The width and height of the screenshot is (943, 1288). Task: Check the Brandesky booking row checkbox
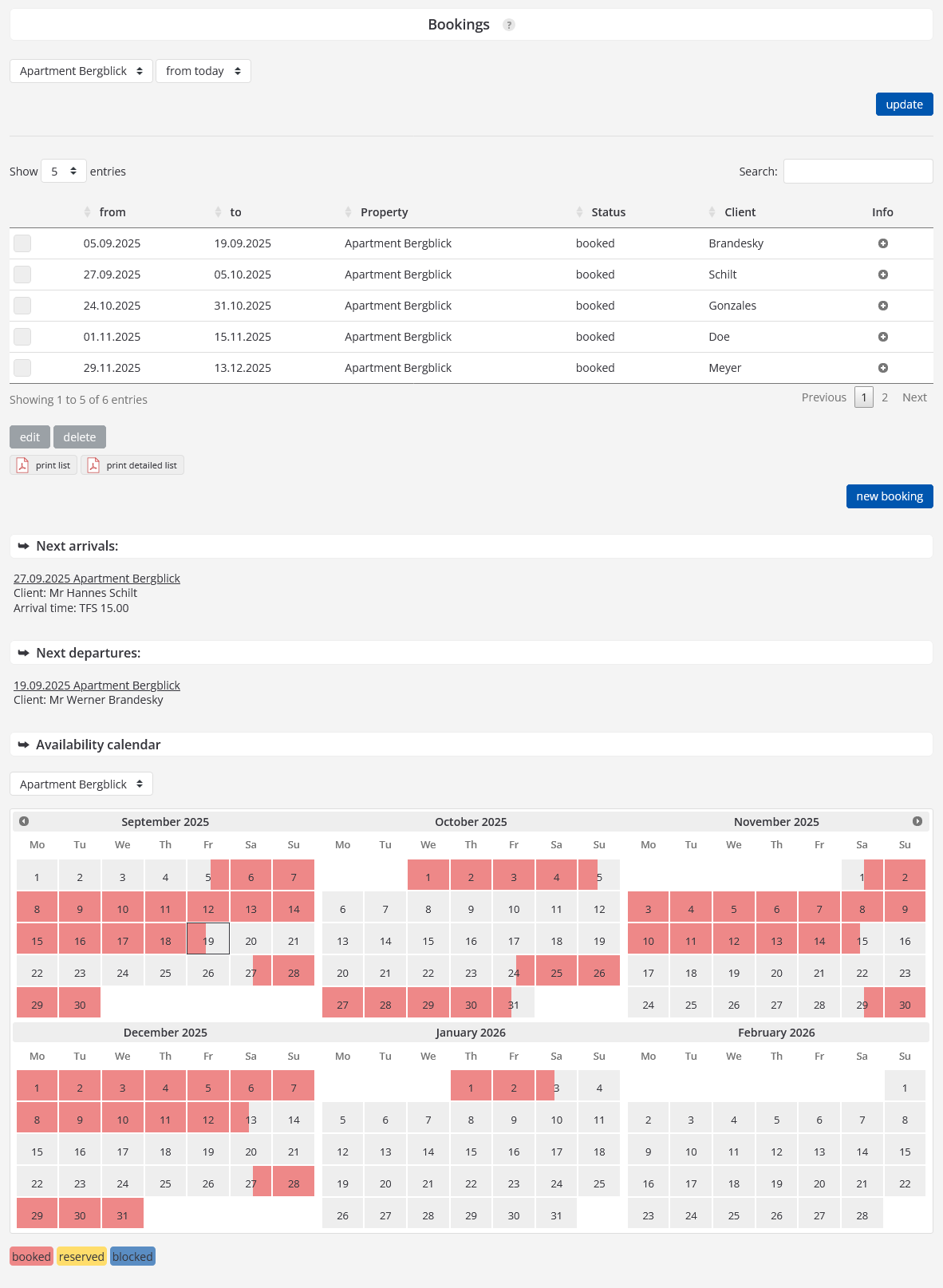point(22,243)
